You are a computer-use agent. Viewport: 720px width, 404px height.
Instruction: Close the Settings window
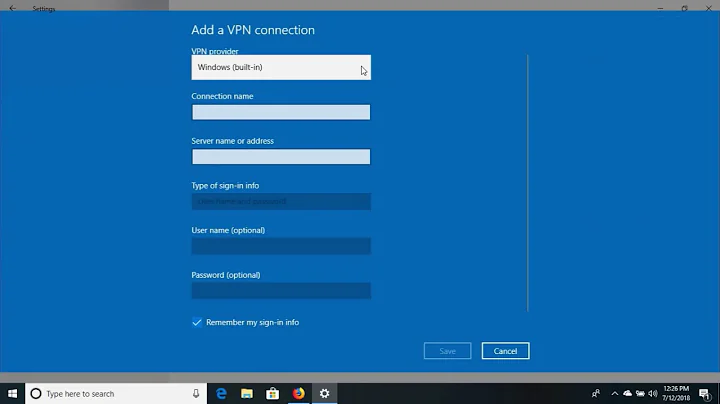click(709, 8)
